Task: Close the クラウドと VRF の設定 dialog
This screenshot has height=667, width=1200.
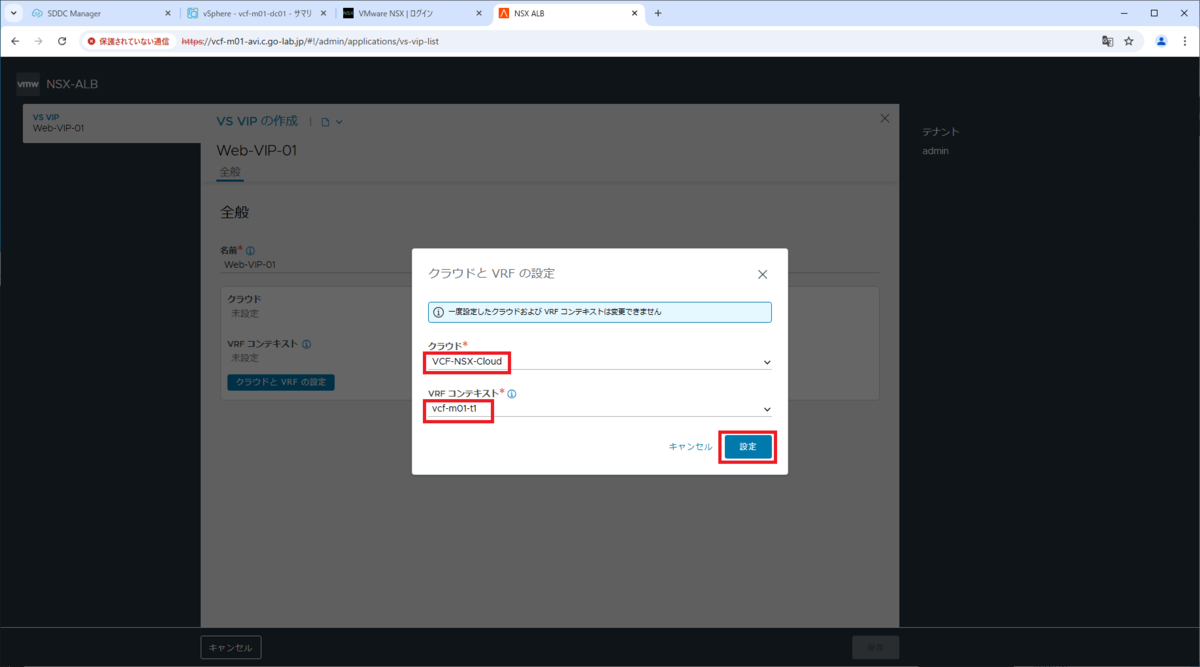Action: coord(762,274)
